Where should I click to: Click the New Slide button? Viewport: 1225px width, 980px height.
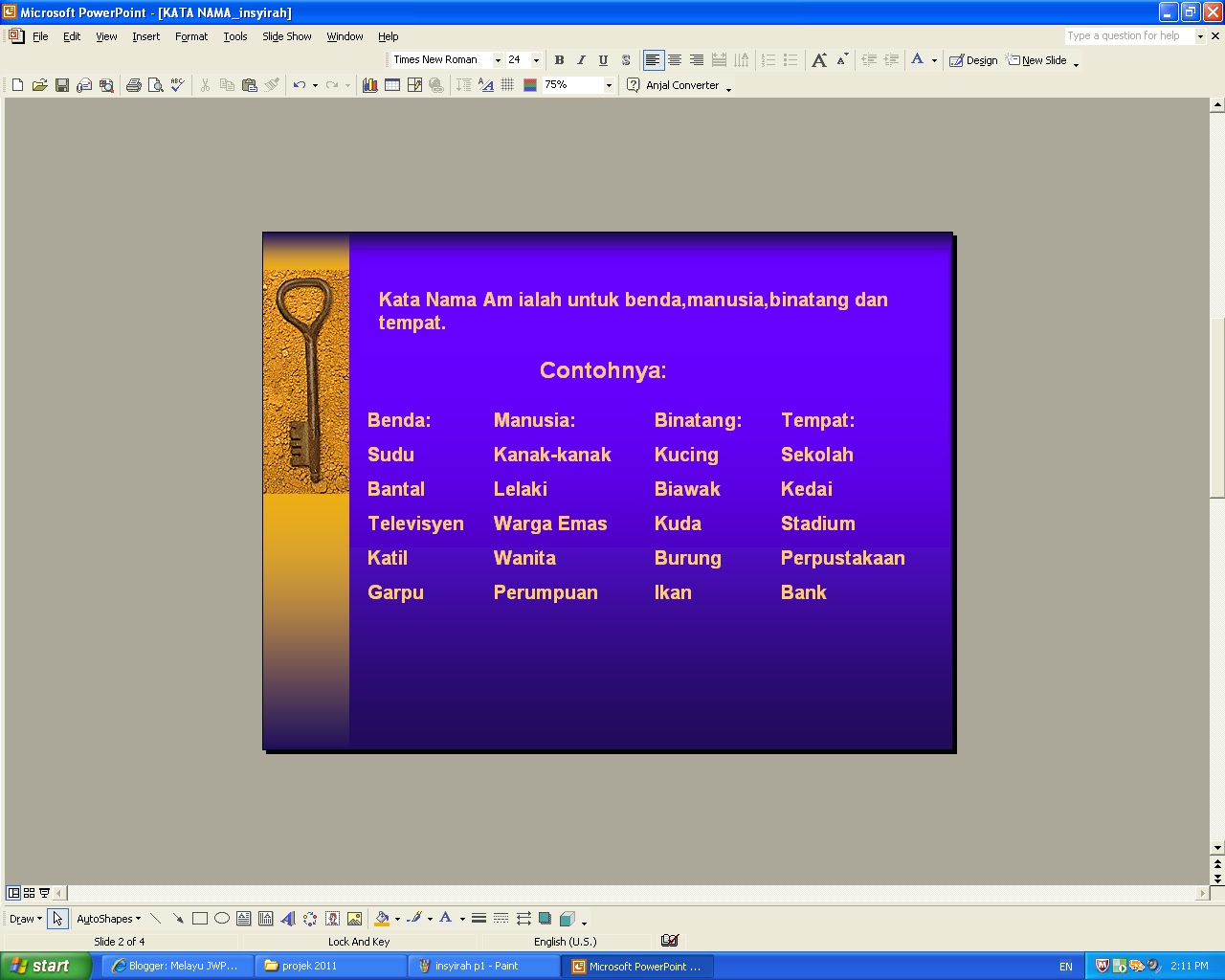click(1036, 60)
